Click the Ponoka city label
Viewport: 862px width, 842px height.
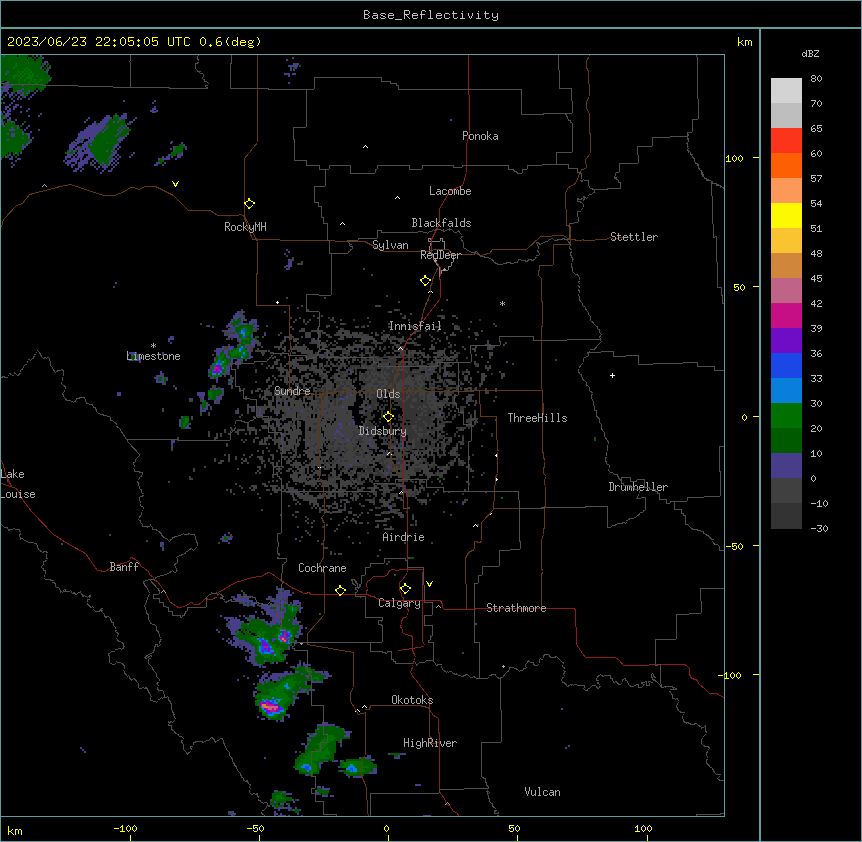pos(480,136)
